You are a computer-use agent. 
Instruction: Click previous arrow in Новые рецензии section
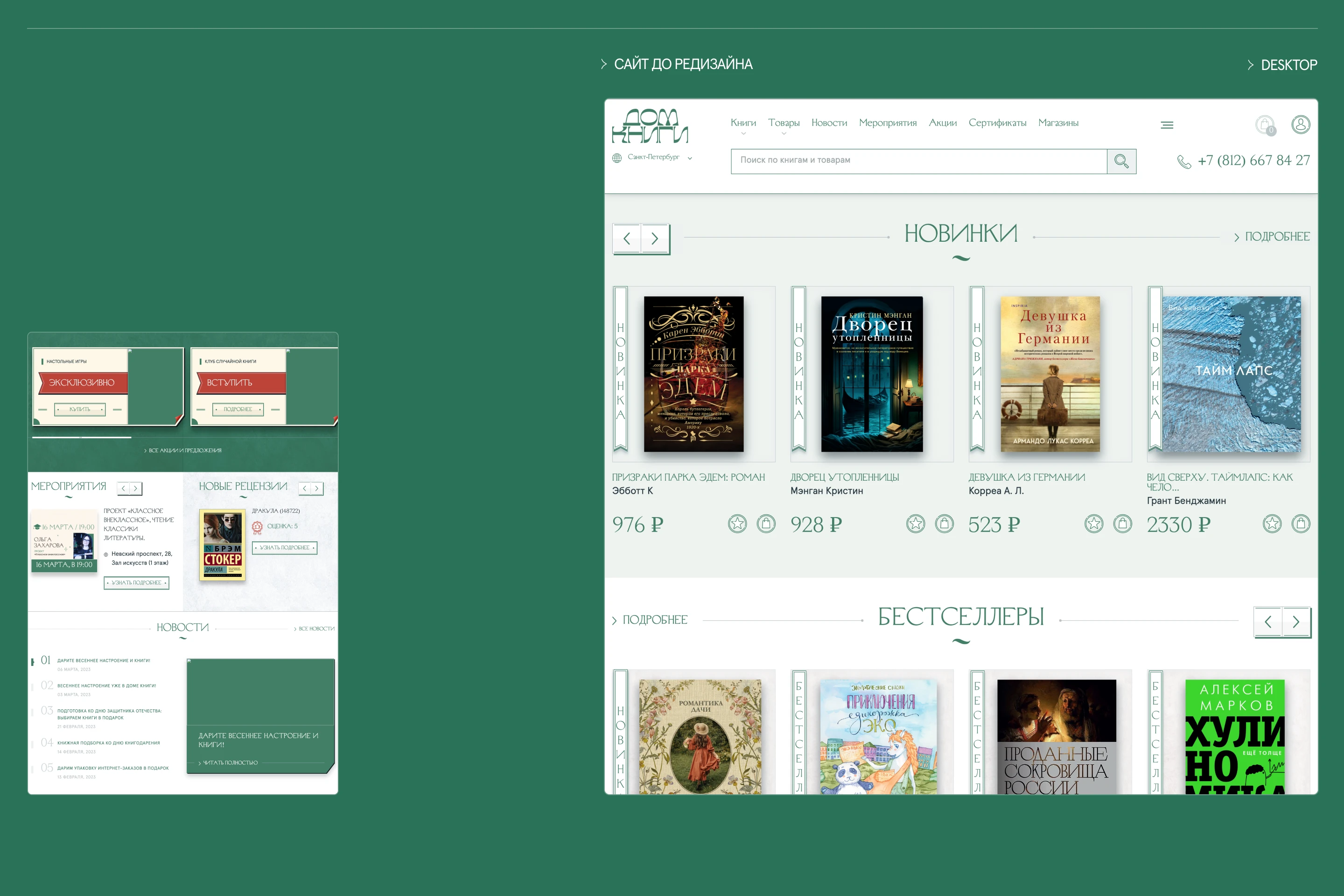tap(305, 489)
